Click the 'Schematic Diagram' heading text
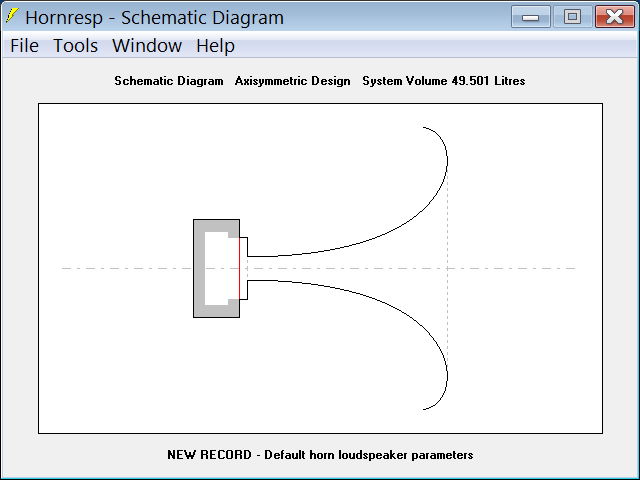Screen dimensions: 640x480 coord(169,81)
